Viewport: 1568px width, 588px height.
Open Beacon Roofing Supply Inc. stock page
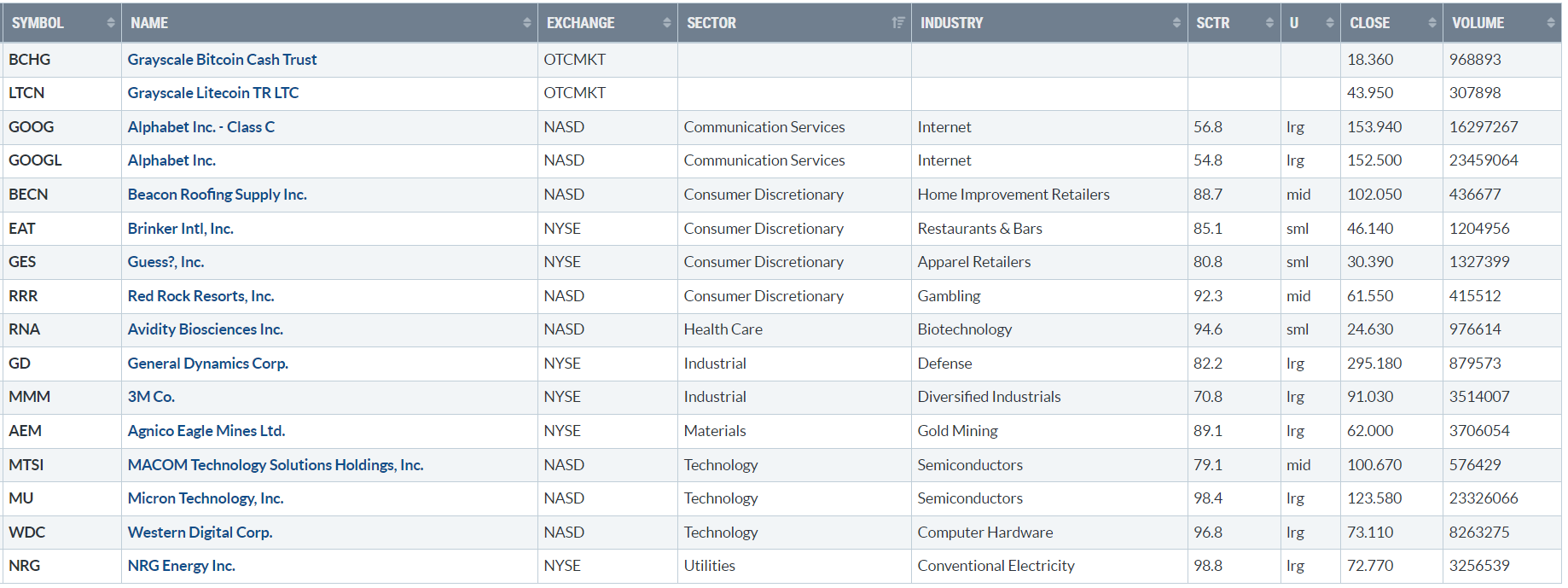[x=217, y=195]
